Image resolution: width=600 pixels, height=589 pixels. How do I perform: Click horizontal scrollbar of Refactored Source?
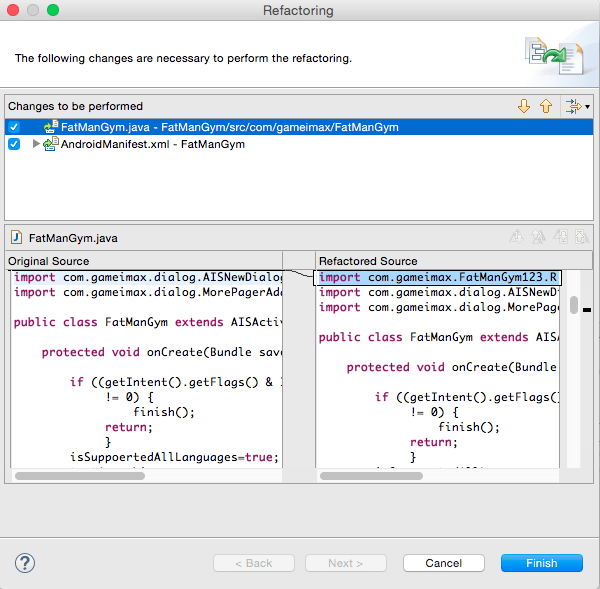[x=371, y=476]
